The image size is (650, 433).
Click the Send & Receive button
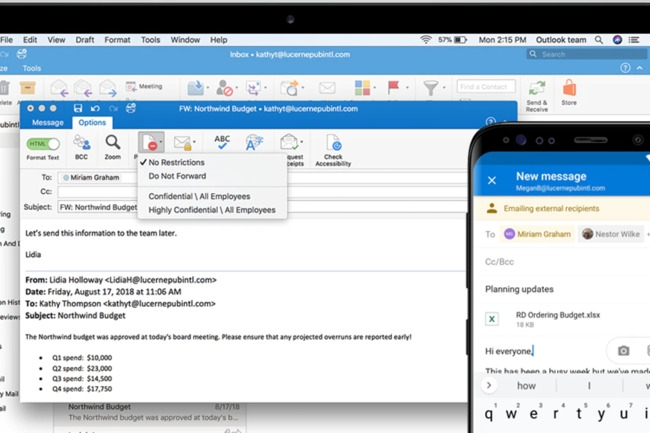click(537, 96)
